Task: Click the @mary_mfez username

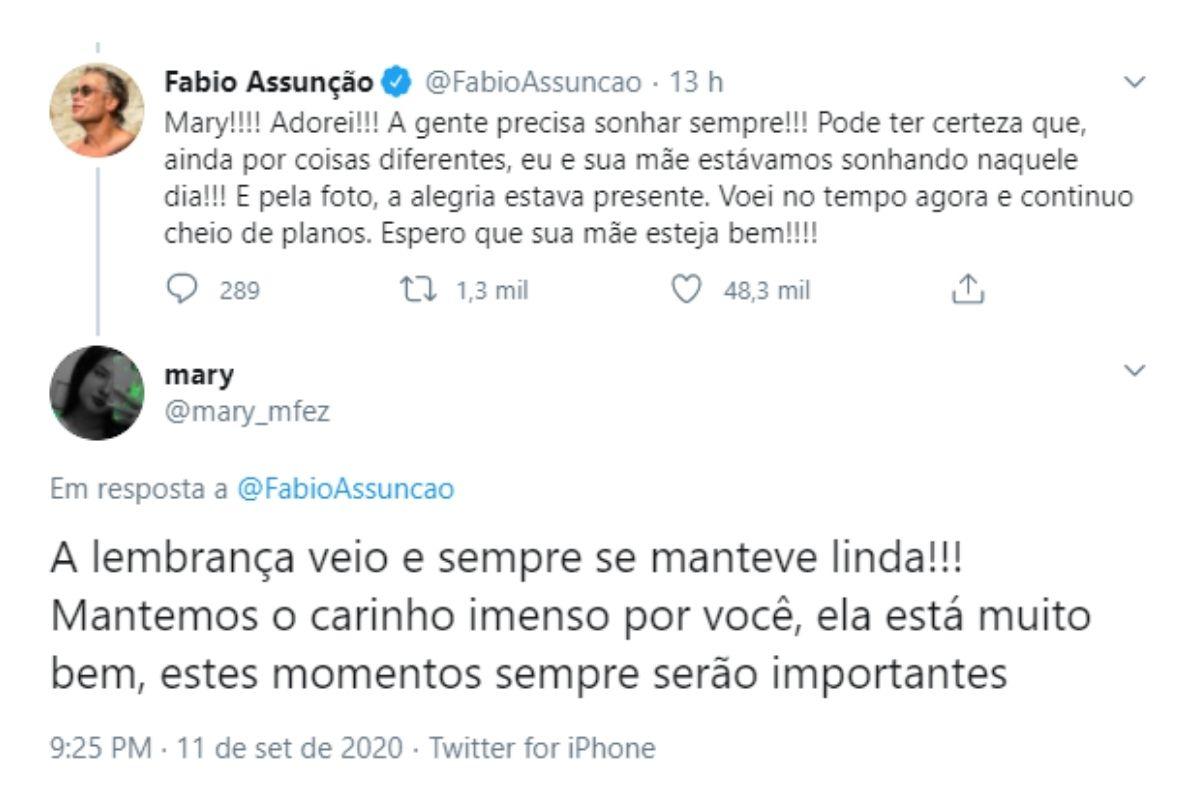Action: coord(233,406)
